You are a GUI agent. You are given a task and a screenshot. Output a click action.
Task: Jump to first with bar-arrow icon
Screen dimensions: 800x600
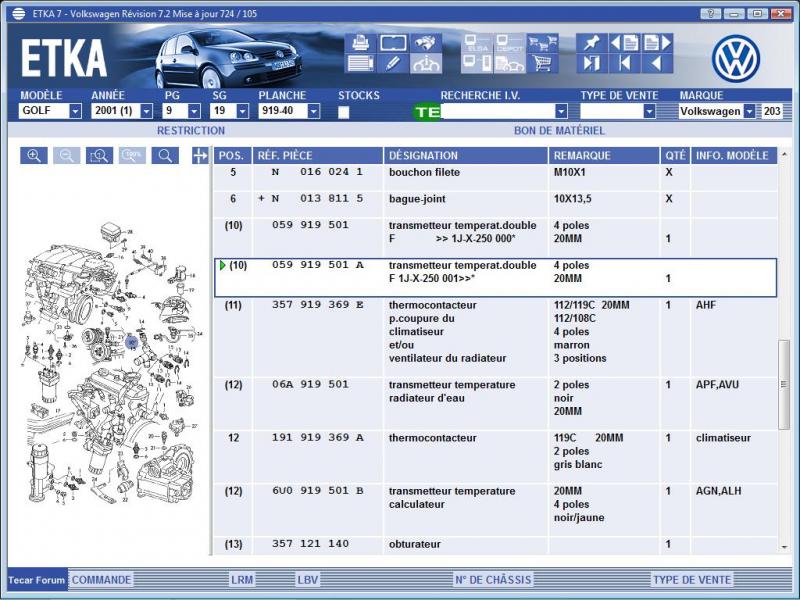(624, 64)
